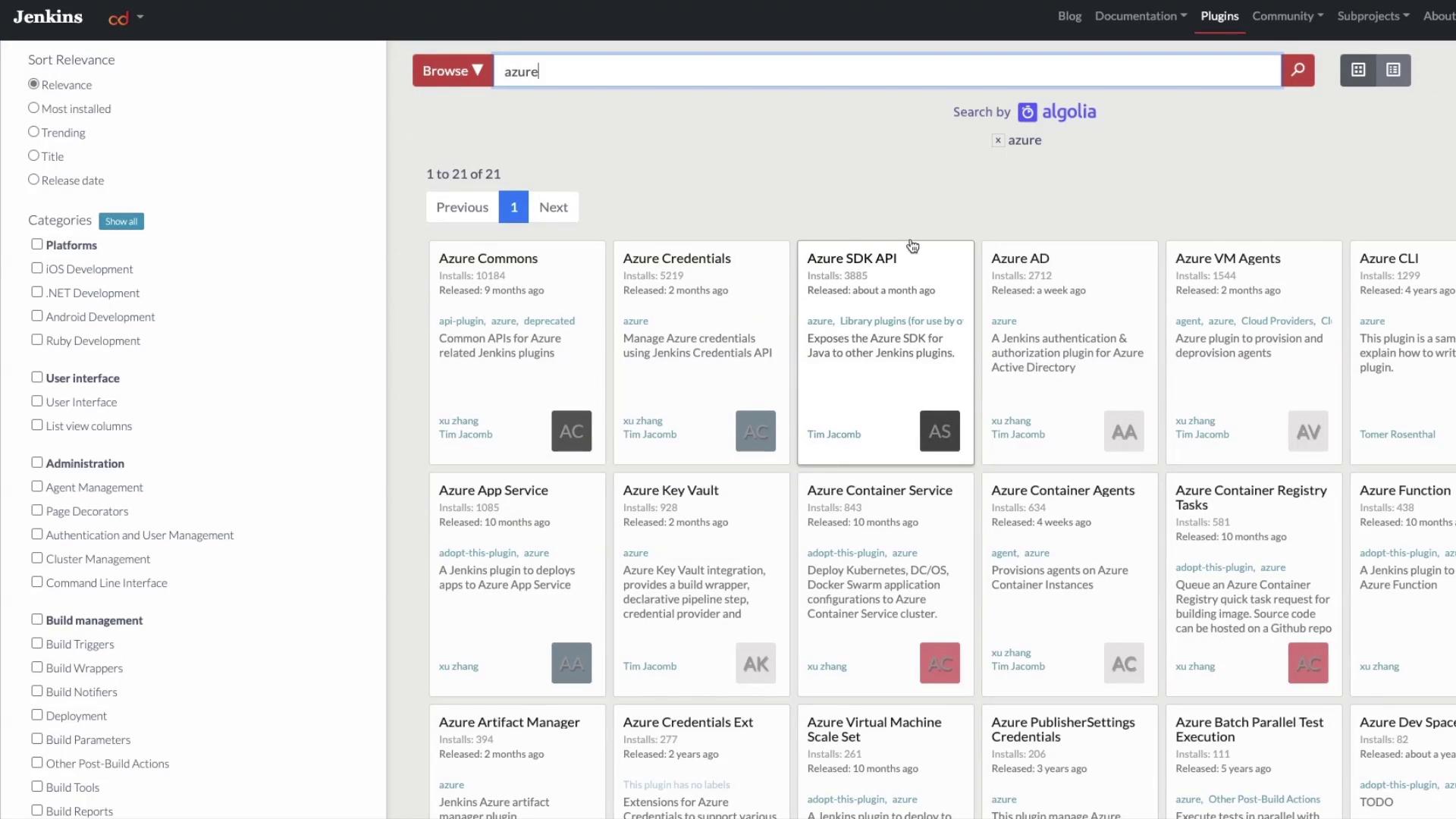This screenshot has height=819, width=1456.
Task: Click the AS badge on Azure SDK API
Action: click(x=940, y=431)
